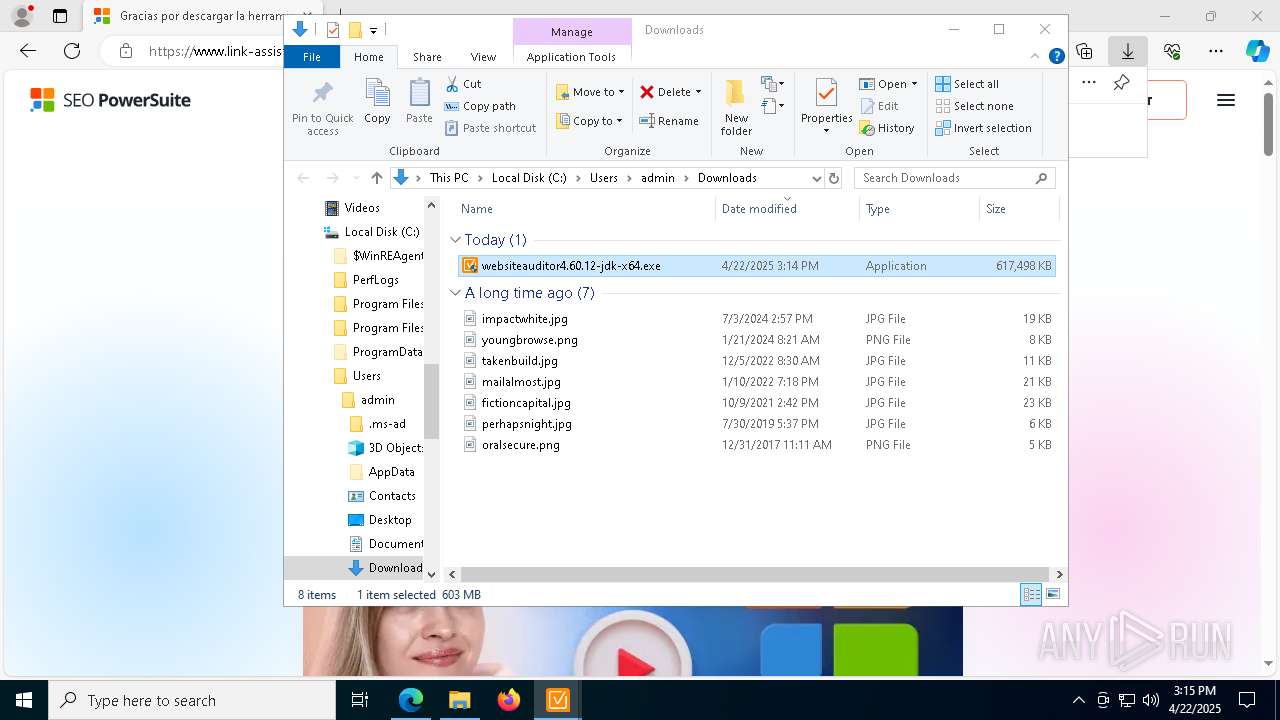Collapse the Today (1) group
This screenshot has width=1280, height=720.
455,240
